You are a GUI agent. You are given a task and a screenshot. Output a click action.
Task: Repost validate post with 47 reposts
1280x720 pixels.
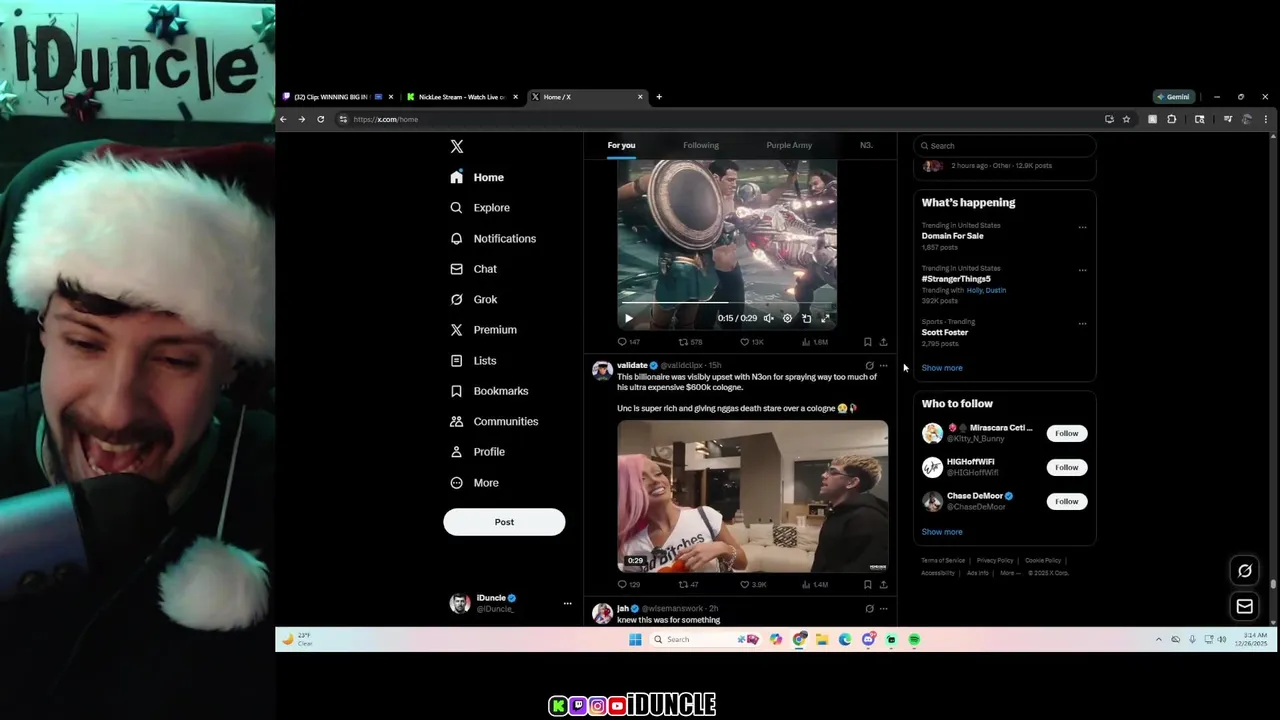pyautogui.click(x=689, y=585)
